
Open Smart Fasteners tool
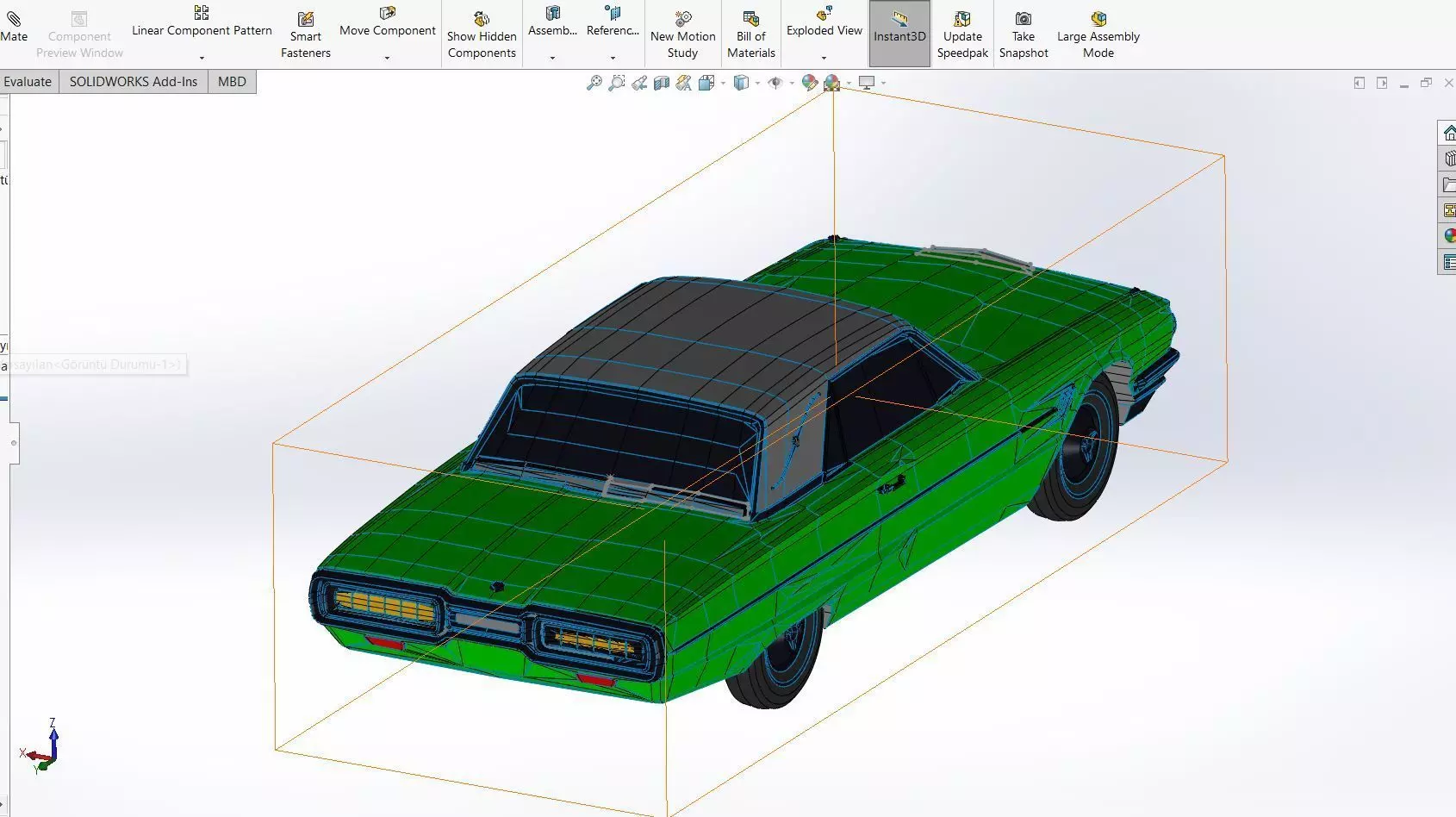point(306,34)
